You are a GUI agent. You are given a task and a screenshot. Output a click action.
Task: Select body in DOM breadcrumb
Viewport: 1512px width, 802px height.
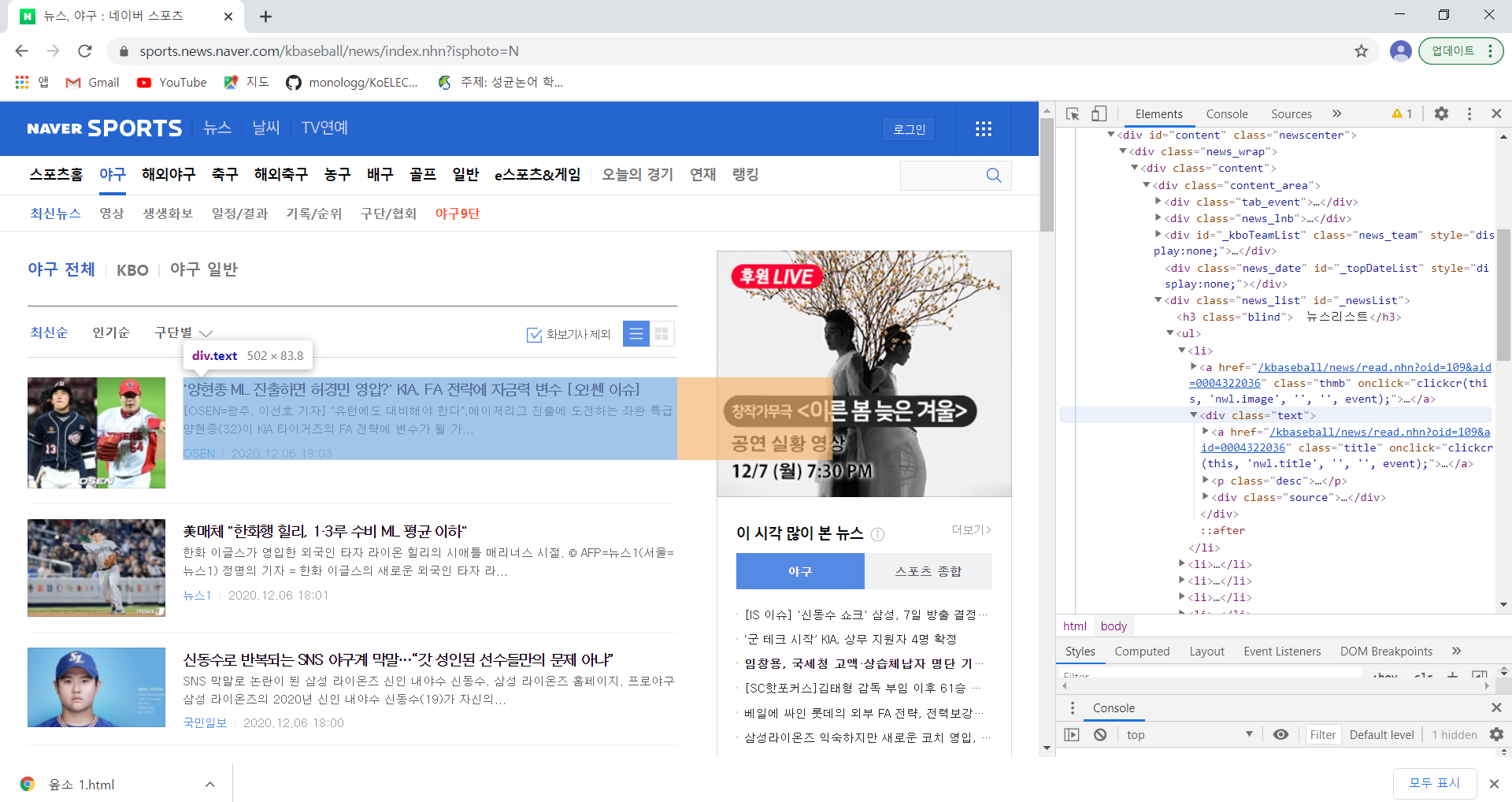(1114, 626)
